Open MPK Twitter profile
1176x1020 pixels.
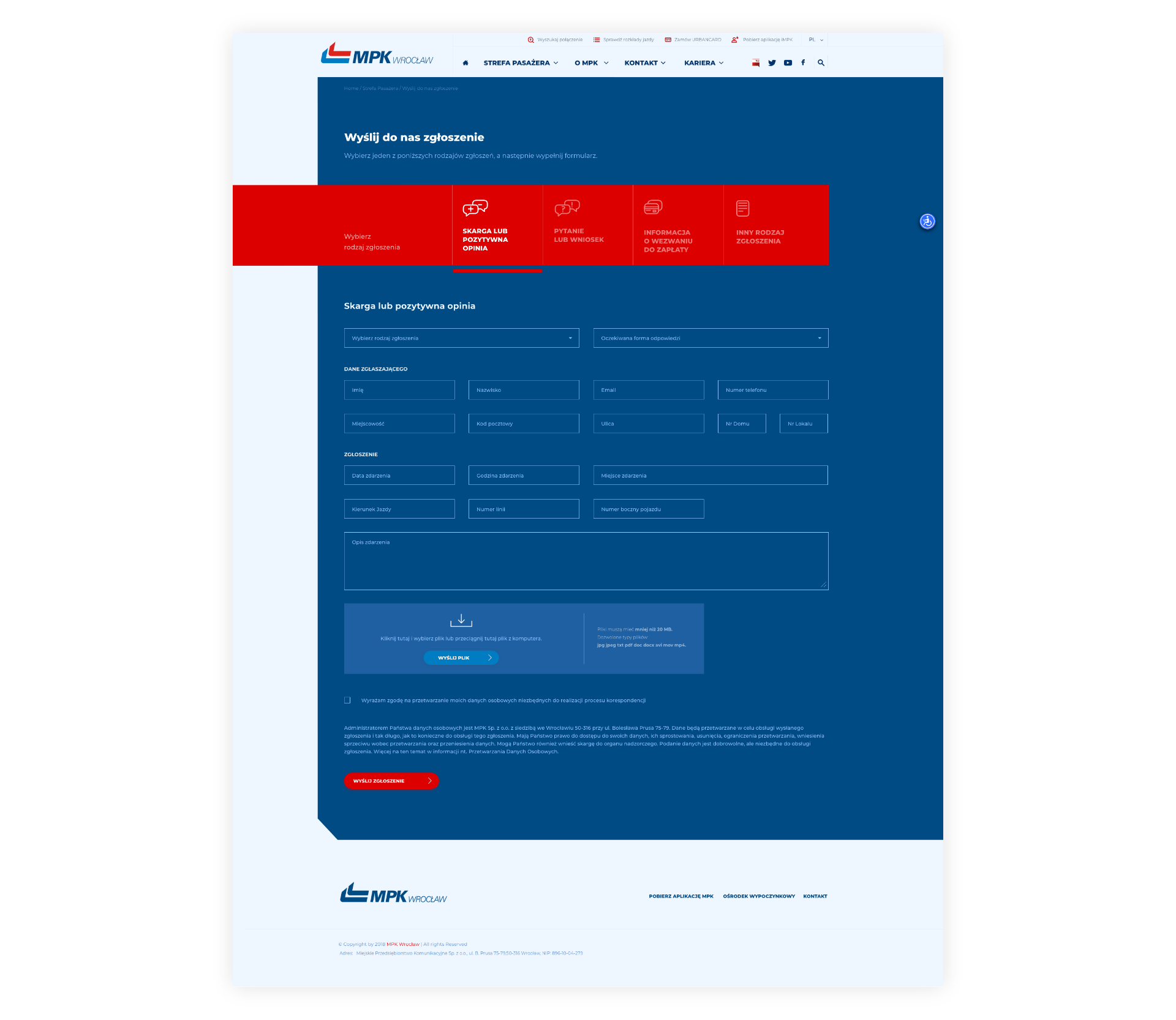click(772, 63)
